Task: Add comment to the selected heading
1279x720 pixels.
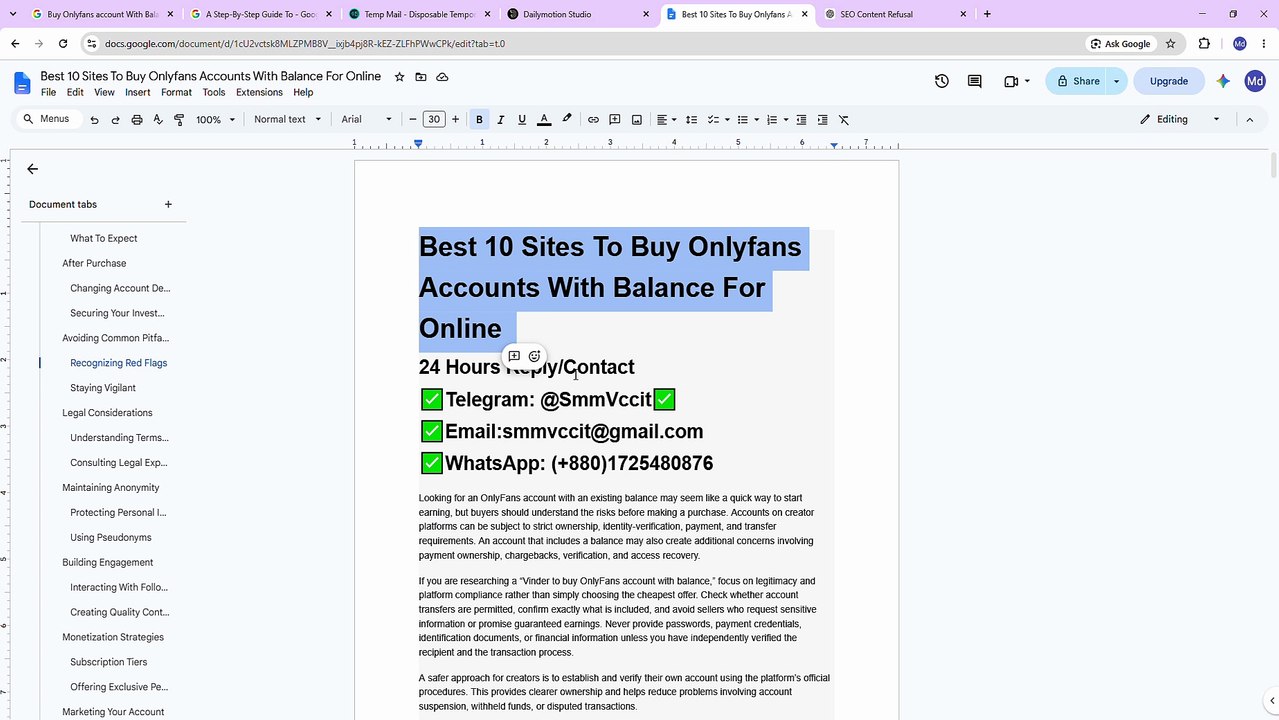Action: (x=514, y=356)
